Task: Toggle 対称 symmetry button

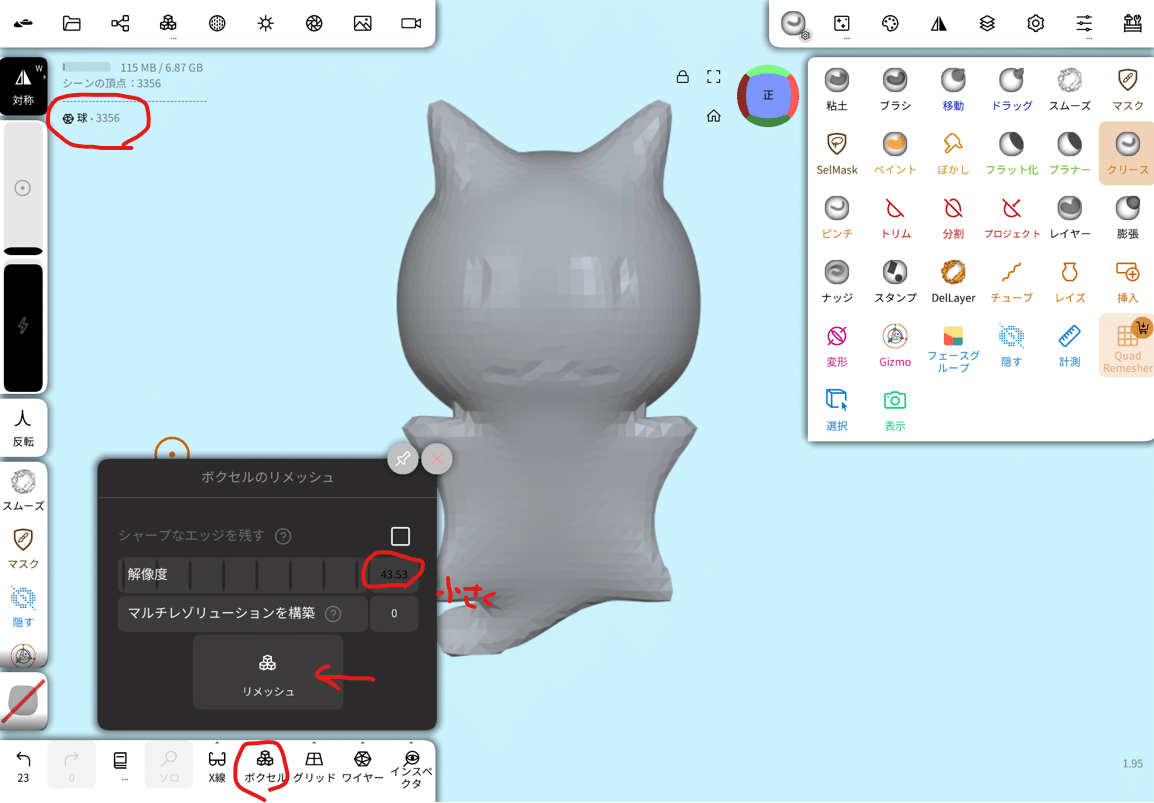Action: pyautogui.click(x=24, y=86)
